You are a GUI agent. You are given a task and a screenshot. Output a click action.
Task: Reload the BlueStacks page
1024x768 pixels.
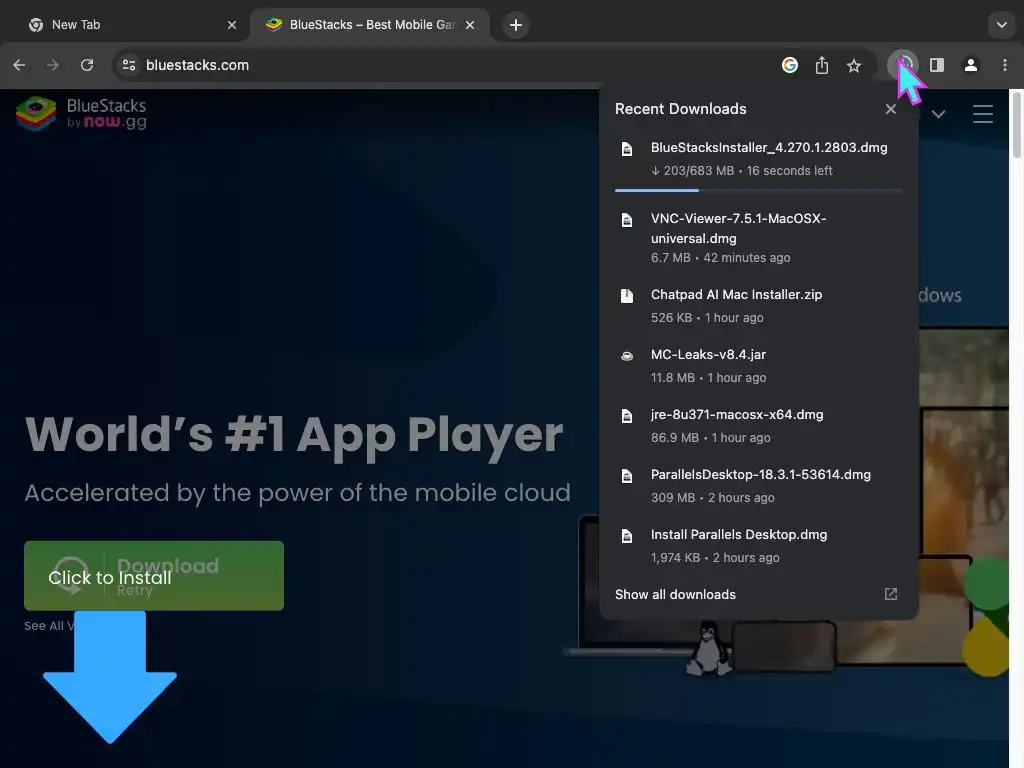(87, 65)
